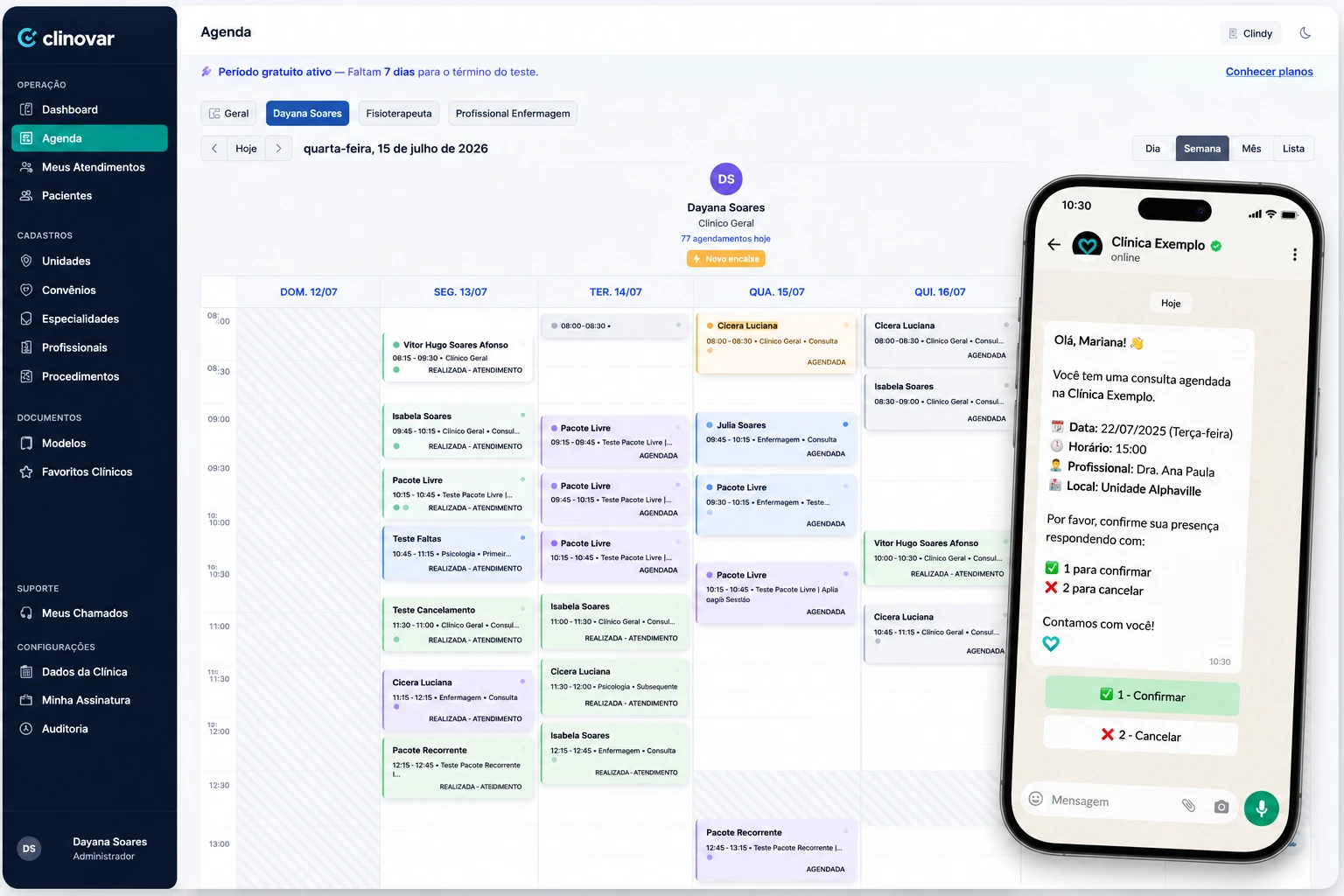Click the SEG. 13/07 column header
The image size is (1344, 896).
click(460, 292)
